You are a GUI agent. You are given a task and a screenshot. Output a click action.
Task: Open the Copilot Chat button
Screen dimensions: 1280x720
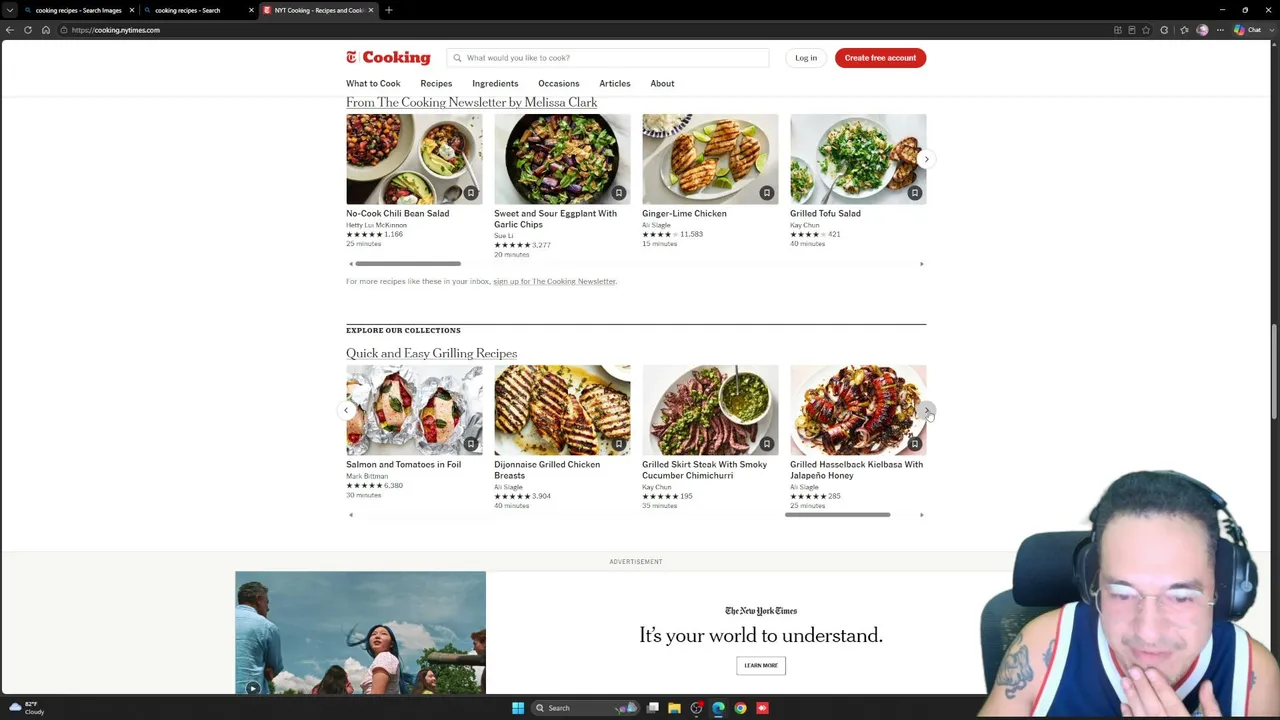tap(1247, 30)
